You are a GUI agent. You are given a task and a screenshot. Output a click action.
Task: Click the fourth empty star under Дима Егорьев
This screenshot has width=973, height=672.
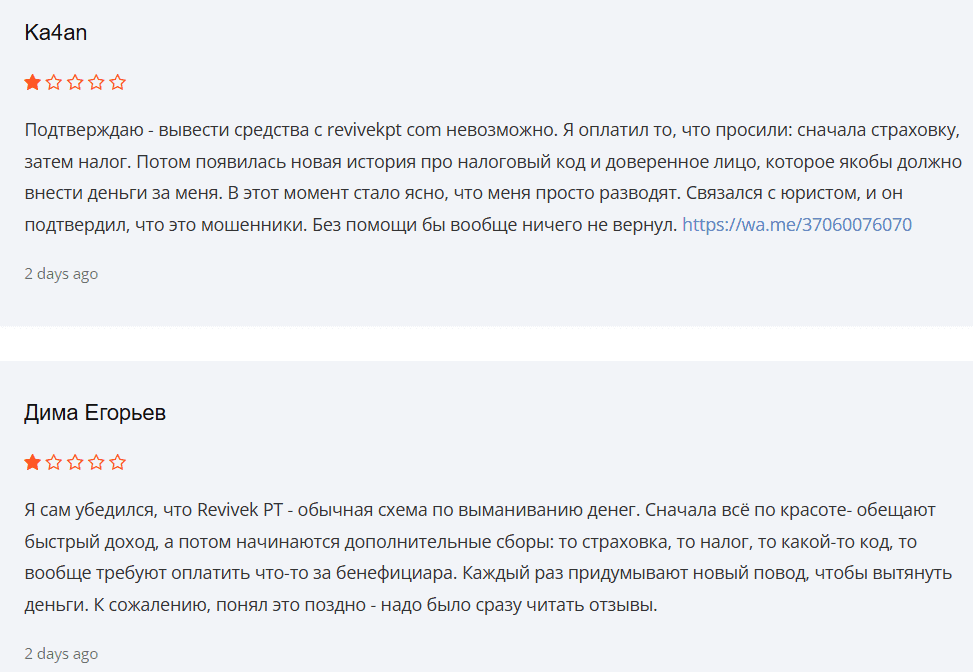(x=97, y=462)
